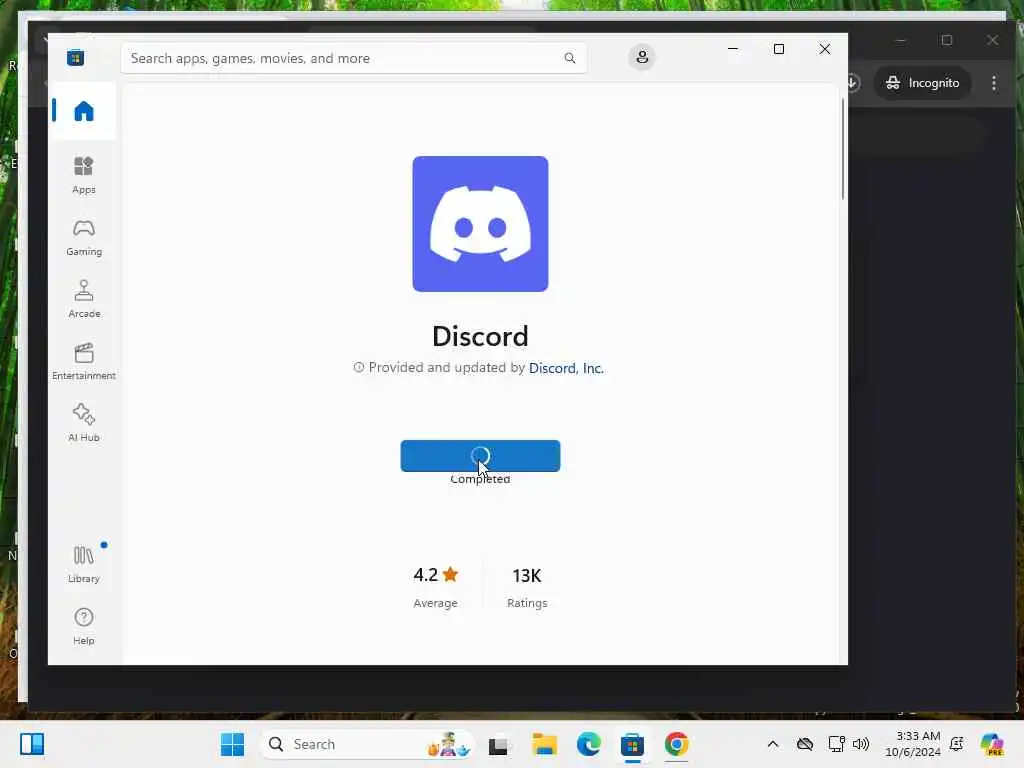Open the Discord, Inc. publisher link
Screen dimensions: 1024x768
click(566, 368)
